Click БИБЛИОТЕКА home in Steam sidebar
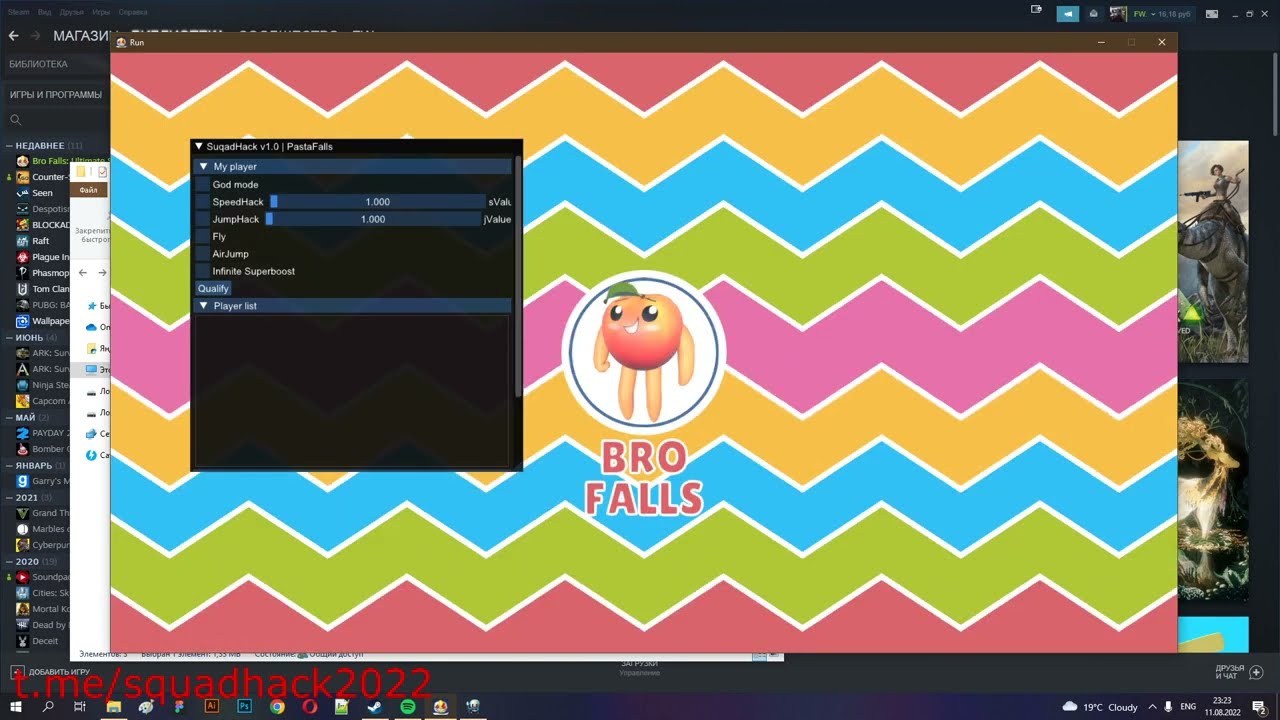The height and width of the screenshot is (720, 1280). tap(38, 64)
